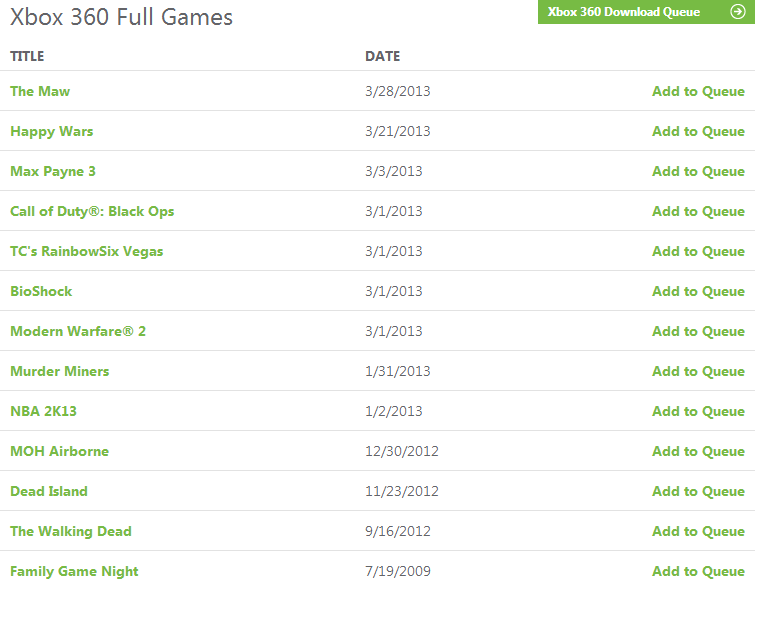Screen dimensions: 778x617
Task: Click the TITLE column header
Action: coord(27,56)
